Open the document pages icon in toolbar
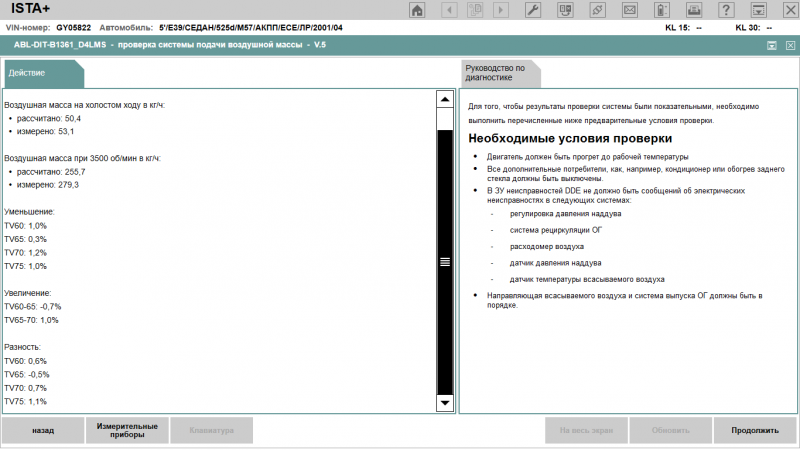Image resolution: width=800 pixels, height=450 pixels. [476, 10]
